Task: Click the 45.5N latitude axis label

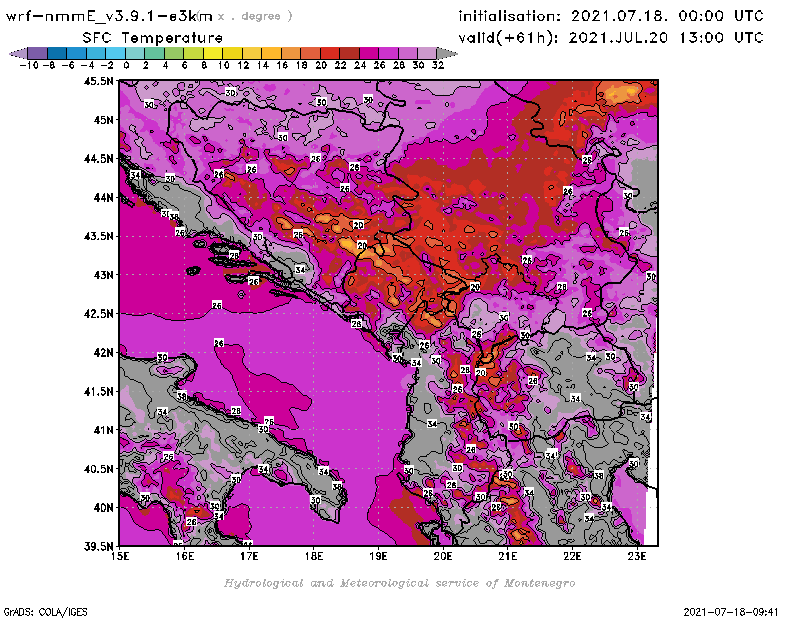Action: coord(97,81)
